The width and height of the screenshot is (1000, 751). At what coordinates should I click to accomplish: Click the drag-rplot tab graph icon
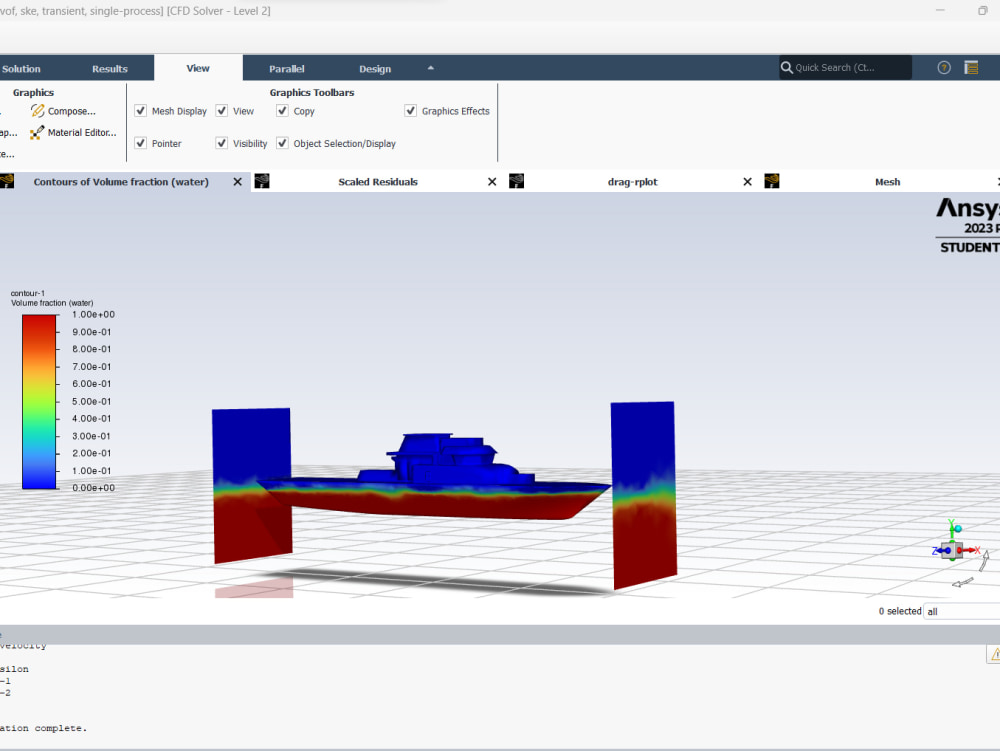point(516,181)
